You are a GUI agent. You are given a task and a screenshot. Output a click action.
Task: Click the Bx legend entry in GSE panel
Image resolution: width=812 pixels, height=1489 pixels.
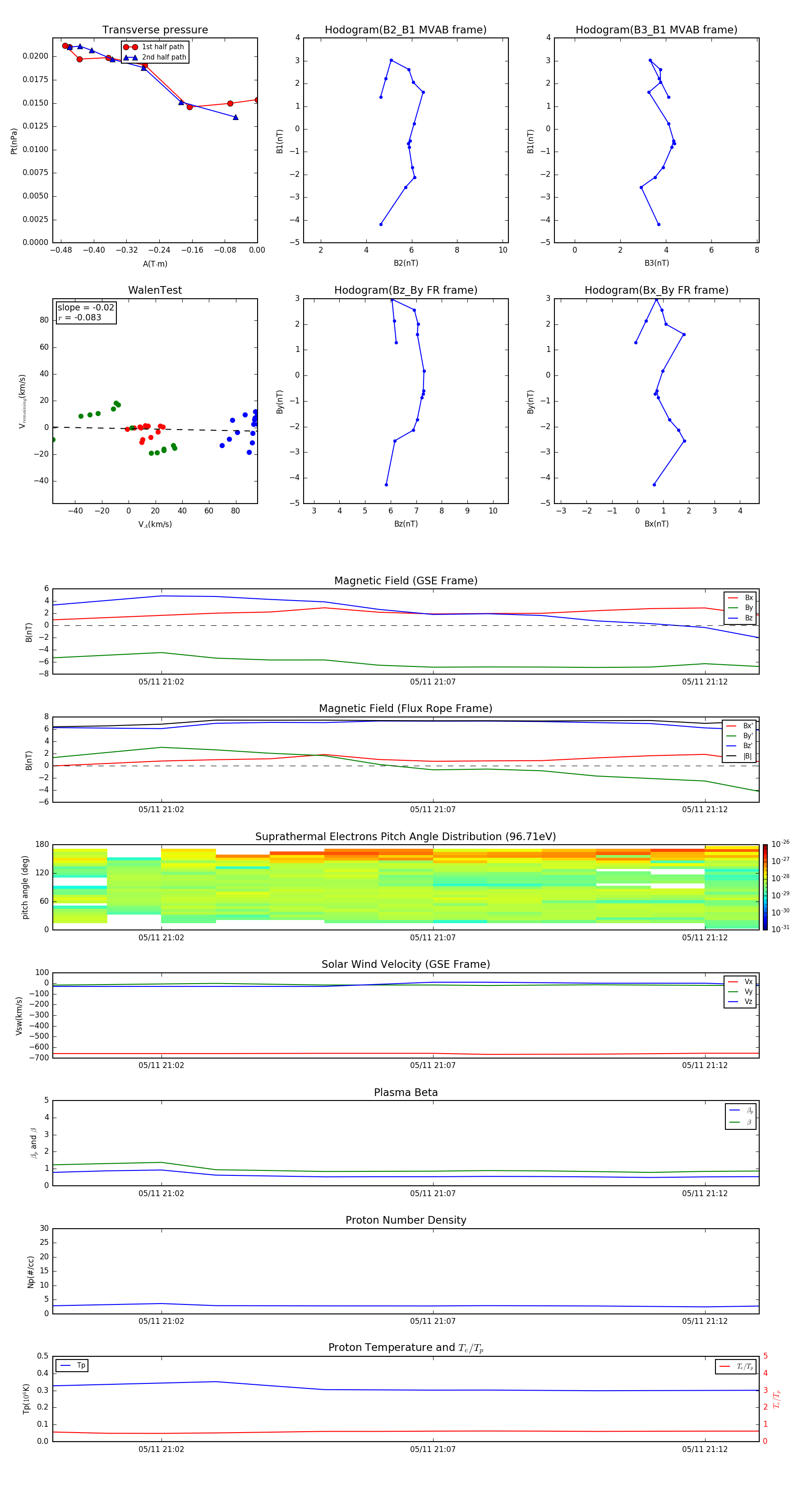pos(740,598)
